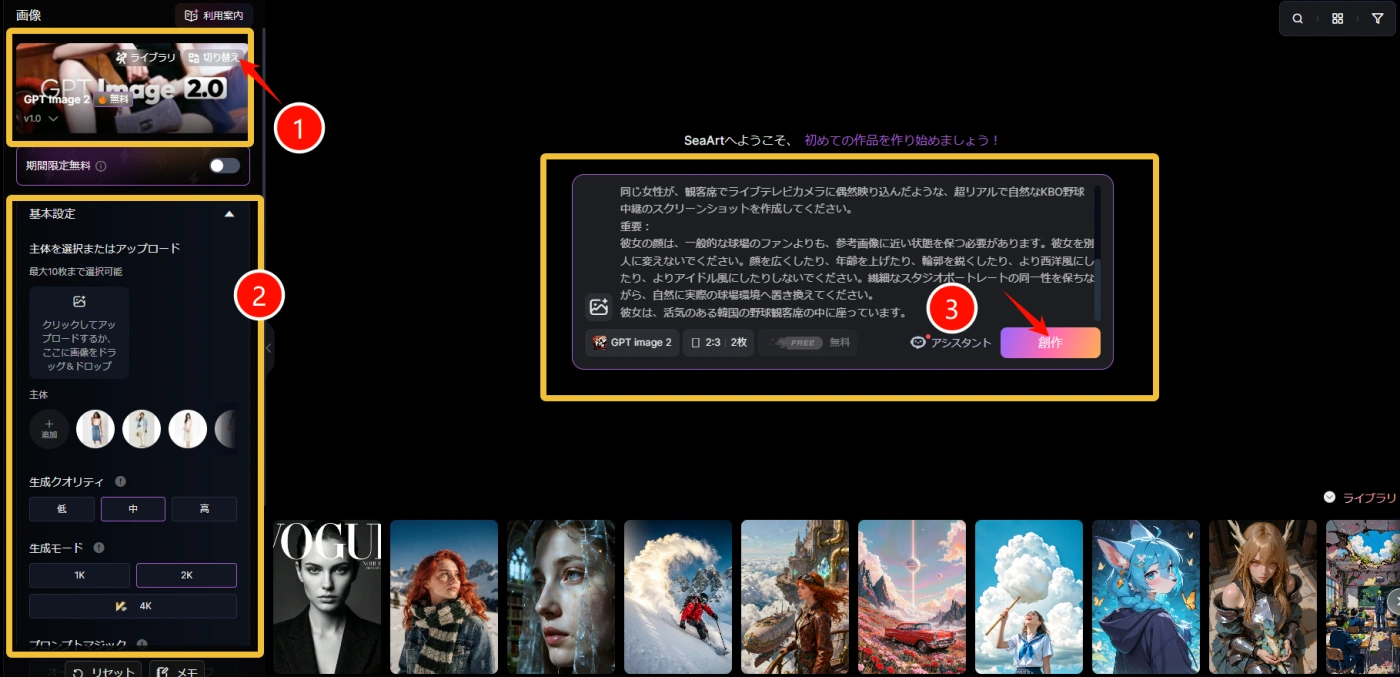Open the 利用案内 usage guide
This screenshot has width=1400, height=677.
coord(214,17)
